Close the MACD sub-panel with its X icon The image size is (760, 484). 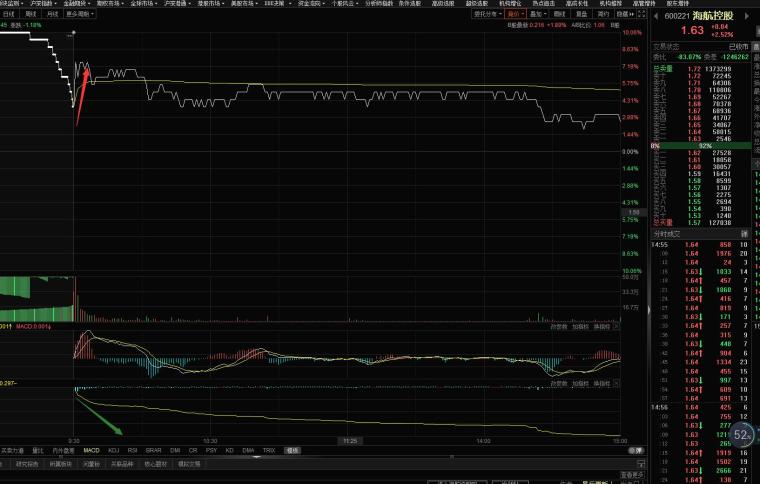pyautogui.click(x=616, y=327)
